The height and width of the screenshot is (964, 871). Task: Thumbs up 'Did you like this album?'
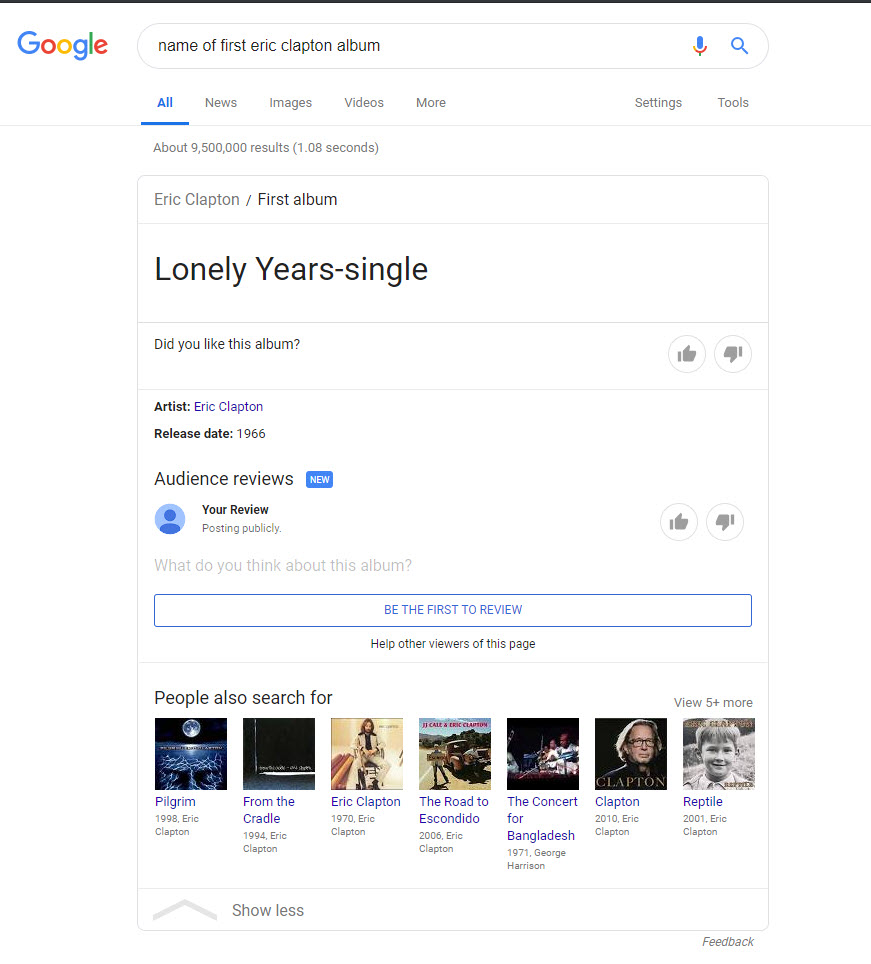pos(687,354)
